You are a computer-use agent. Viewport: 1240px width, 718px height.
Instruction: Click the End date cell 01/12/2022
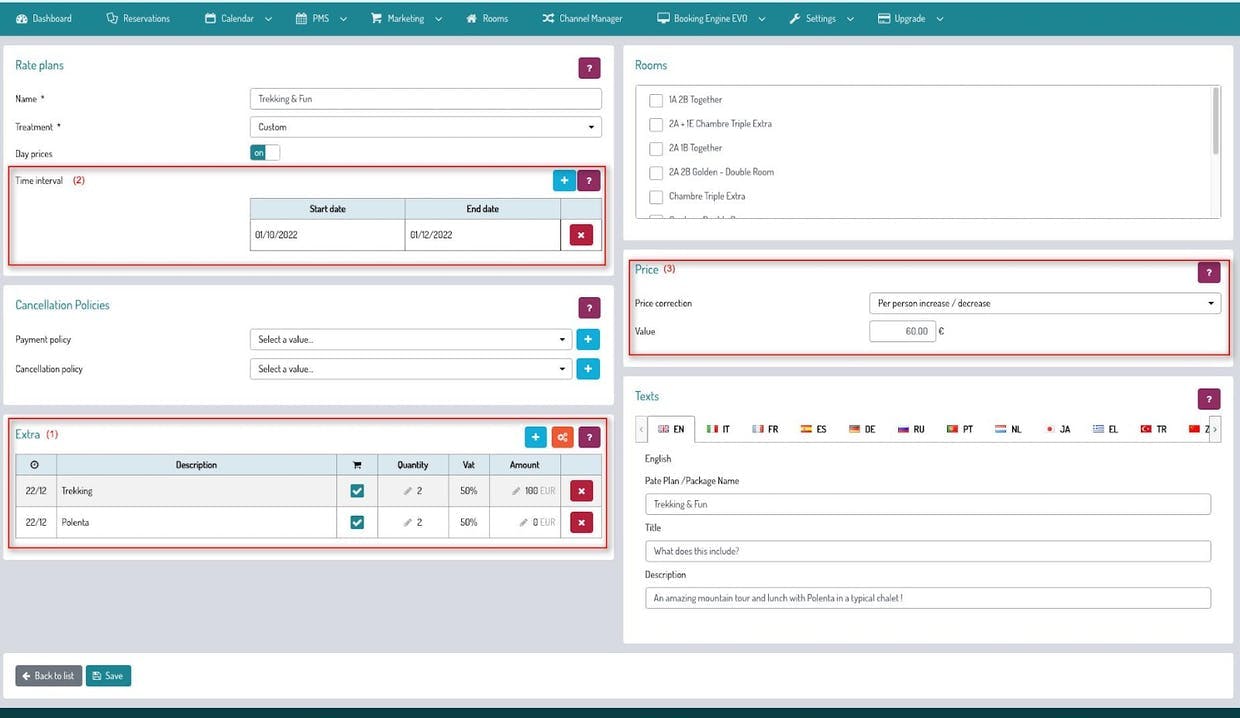[x=483, y=235]
